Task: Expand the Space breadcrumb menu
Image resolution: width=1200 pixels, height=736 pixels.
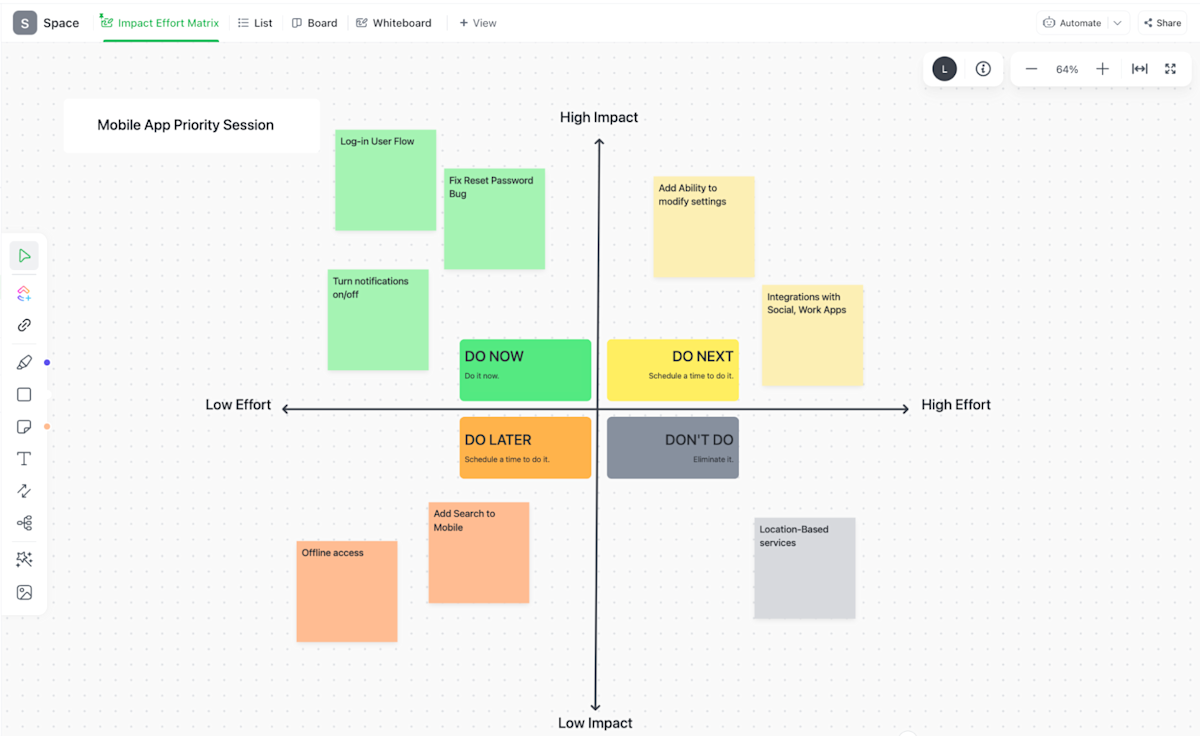Action: pos(61,22)
